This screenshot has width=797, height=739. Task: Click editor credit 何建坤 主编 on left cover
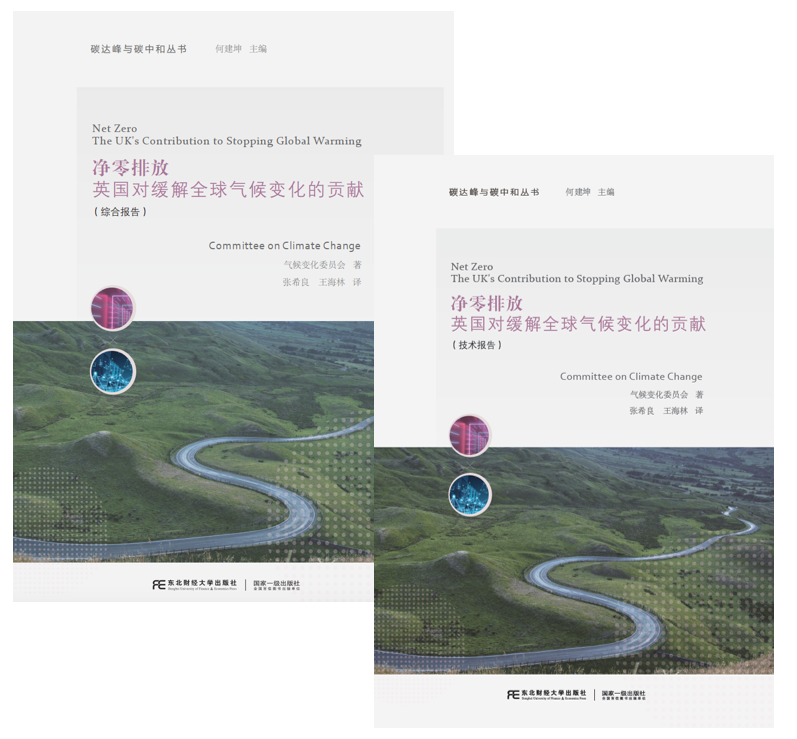(x=241, y=49)
